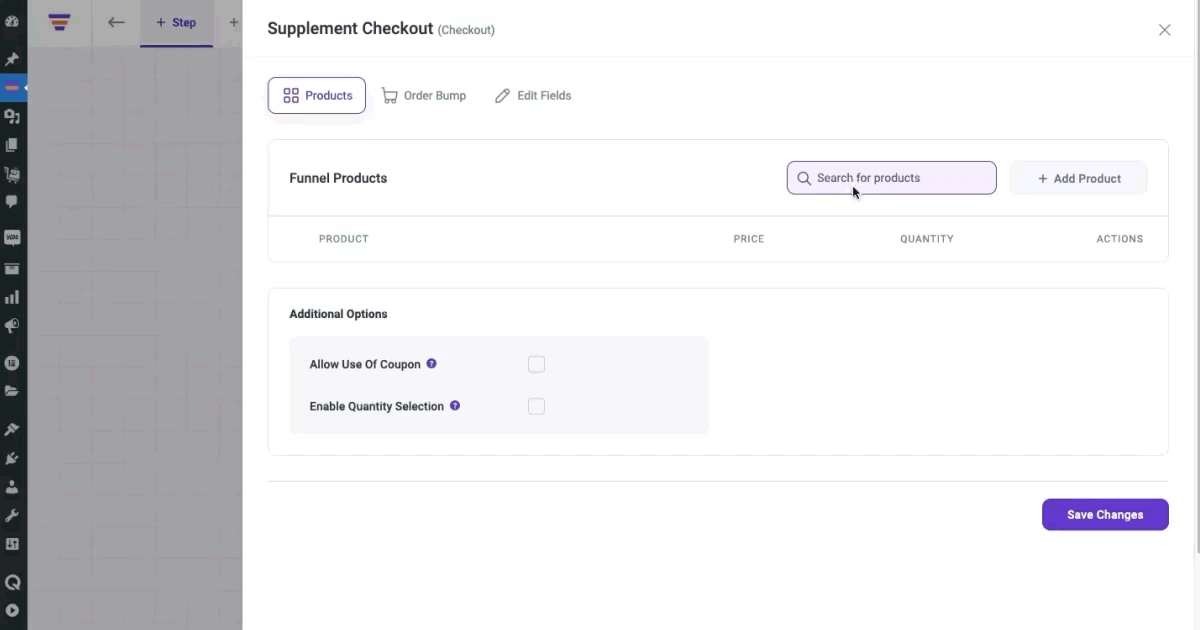
Task: Go back with the left arrow
Action: (116, 22)
